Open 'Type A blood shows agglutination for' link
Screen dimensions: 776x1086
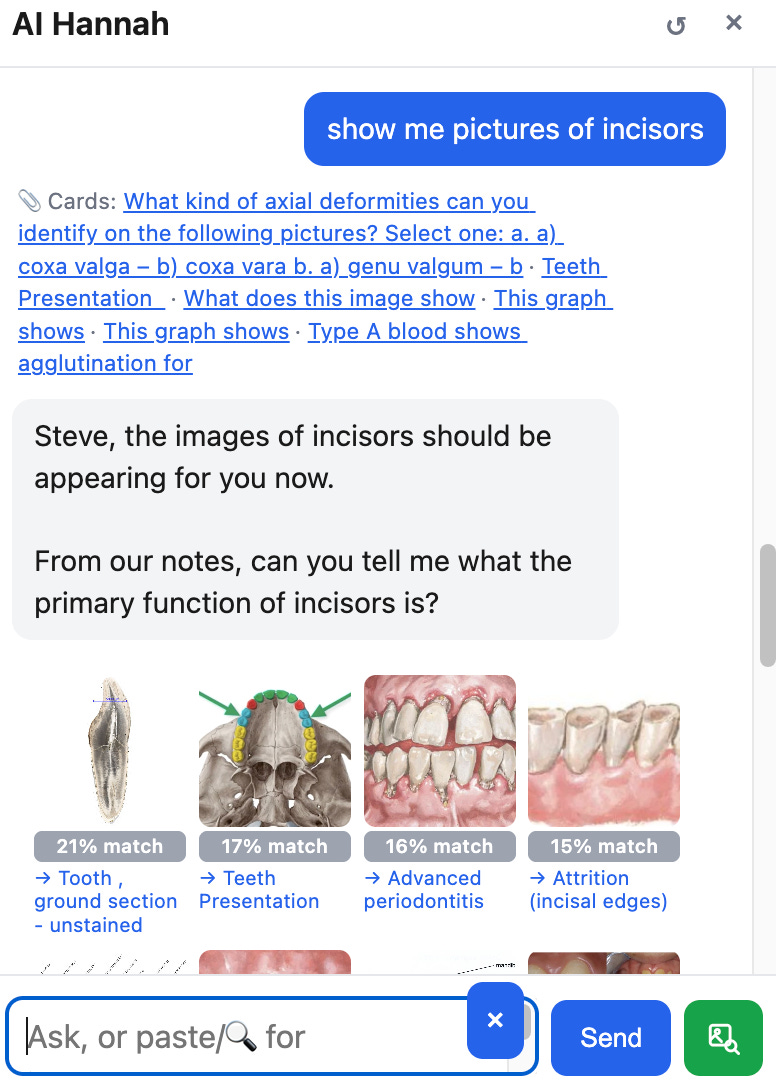click(x=272, y=347)
